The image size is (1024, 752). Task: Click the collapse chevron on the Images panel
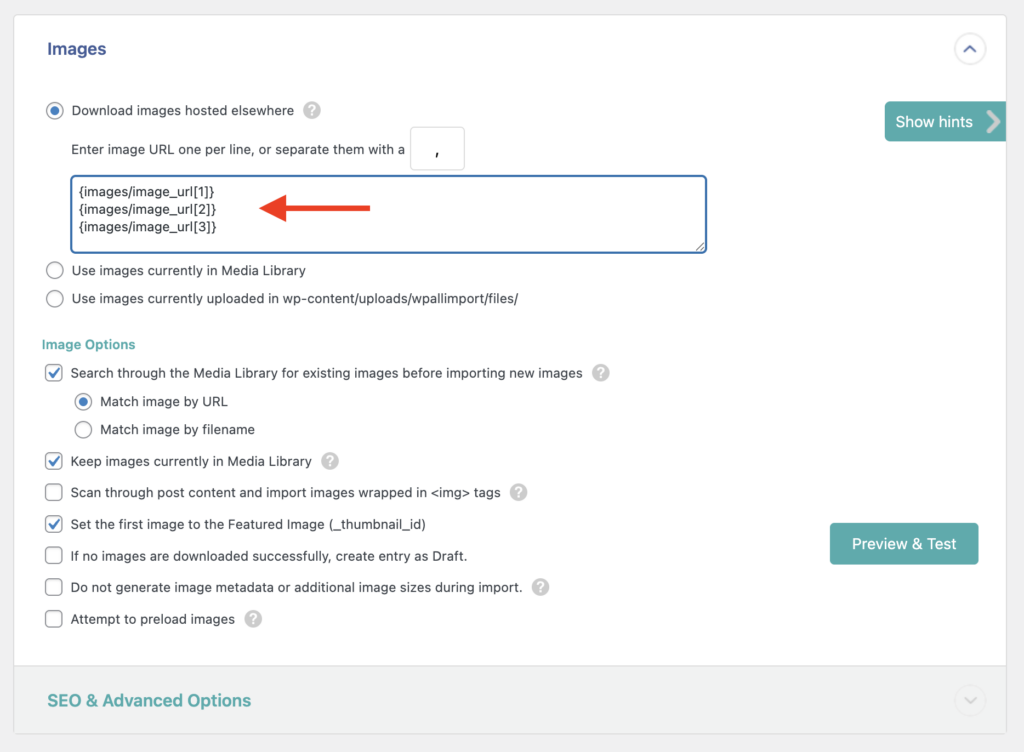(968, 48)
